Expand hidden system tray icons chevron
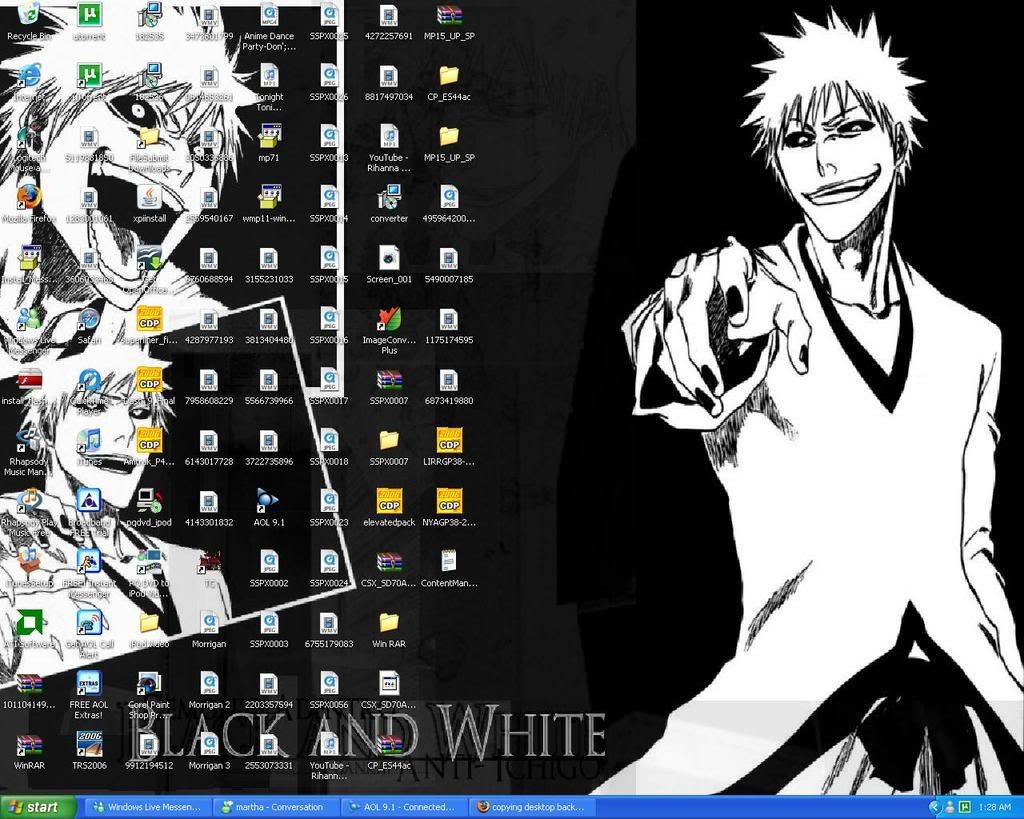The height and width of the screenshot is (819, 1024). pos(935,808)
